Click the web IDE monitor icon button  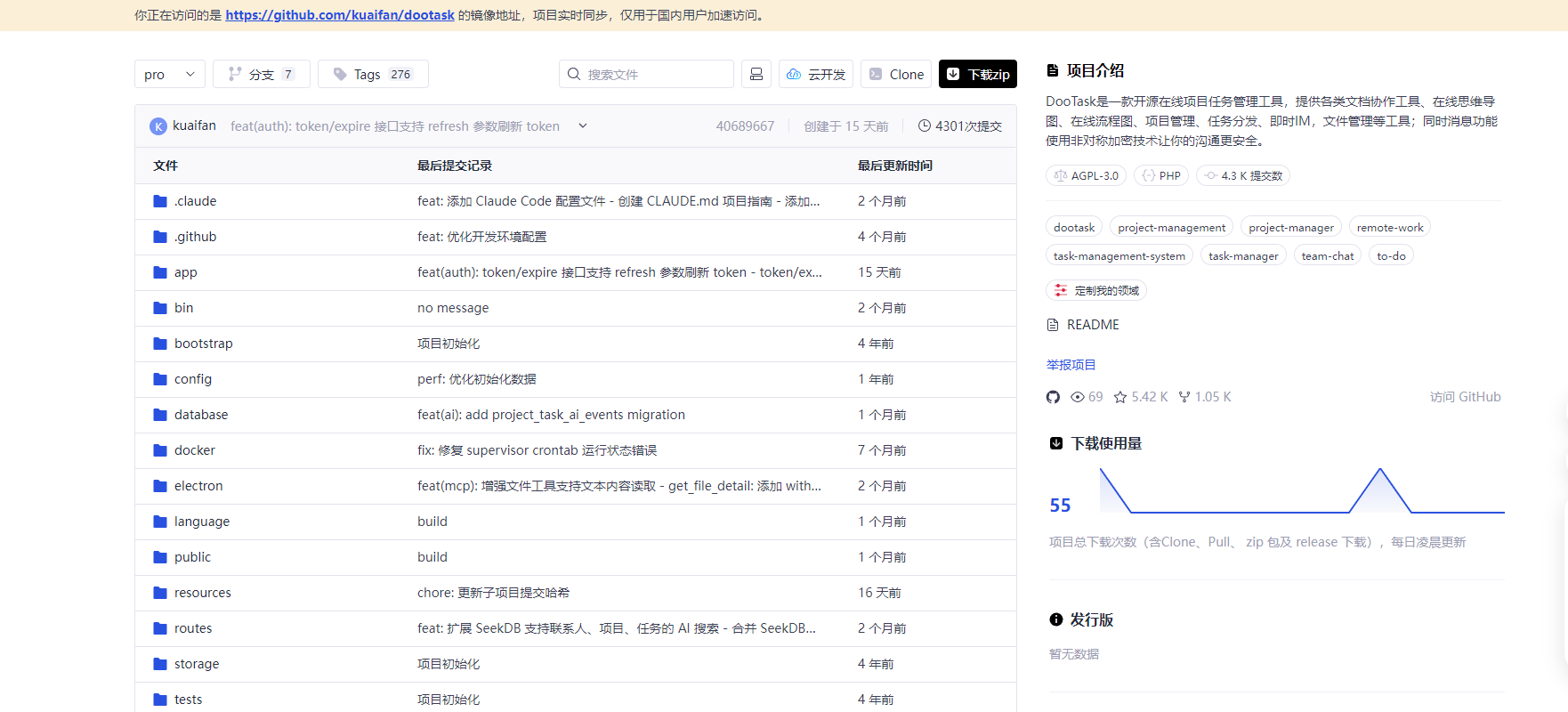[756, 74]
